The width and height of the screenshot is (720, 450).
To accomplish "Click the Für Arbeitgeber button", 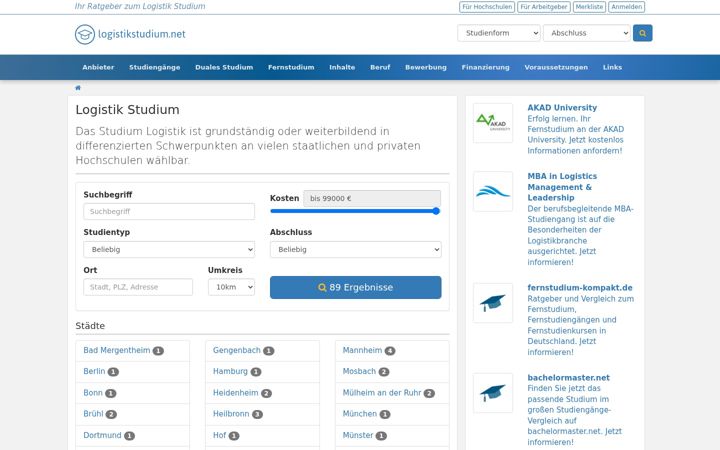I will point(544,7).
